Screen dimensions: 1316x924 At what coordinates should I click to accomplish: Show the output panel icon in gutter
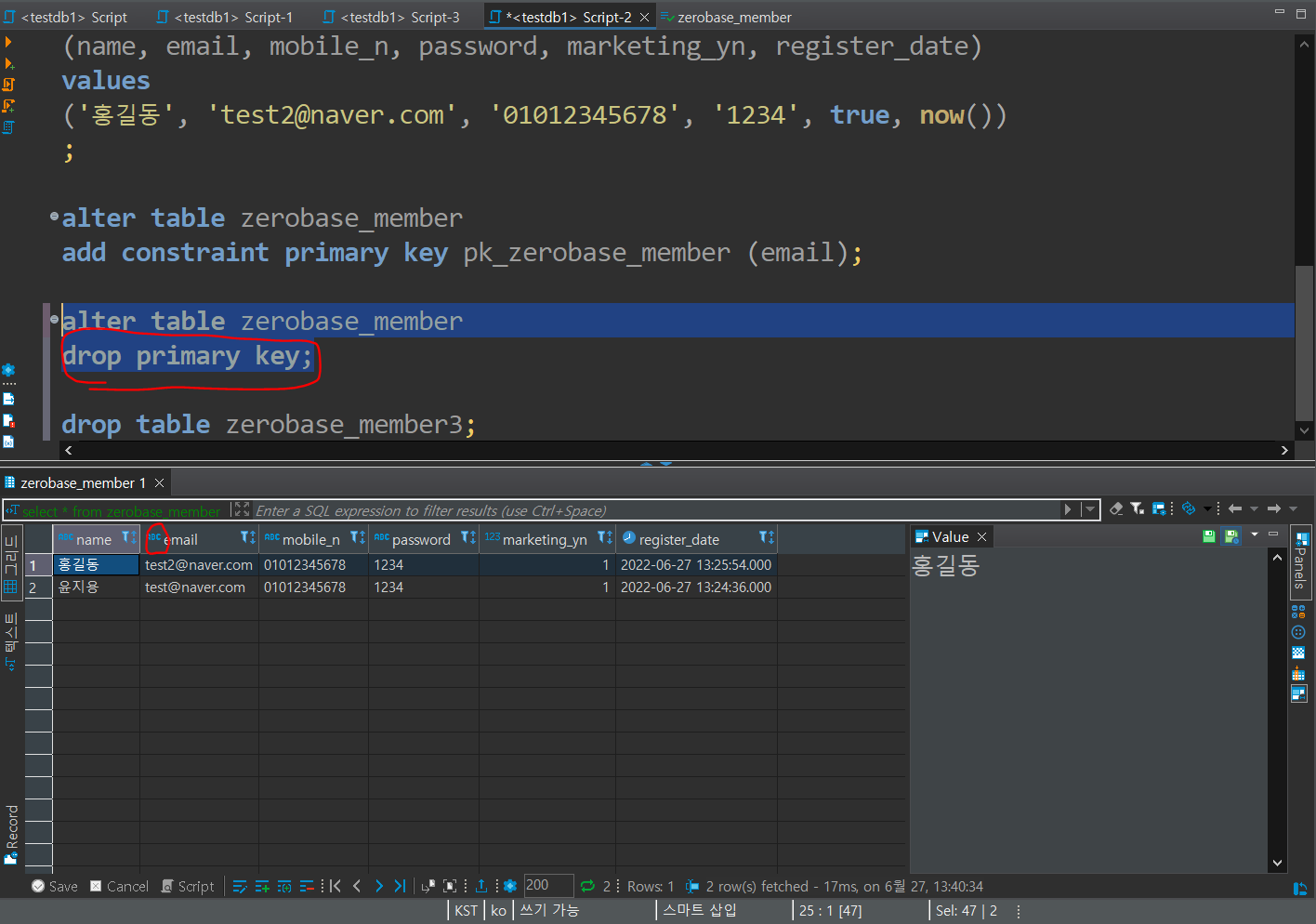pyautogui.click(x=8, y=399)
